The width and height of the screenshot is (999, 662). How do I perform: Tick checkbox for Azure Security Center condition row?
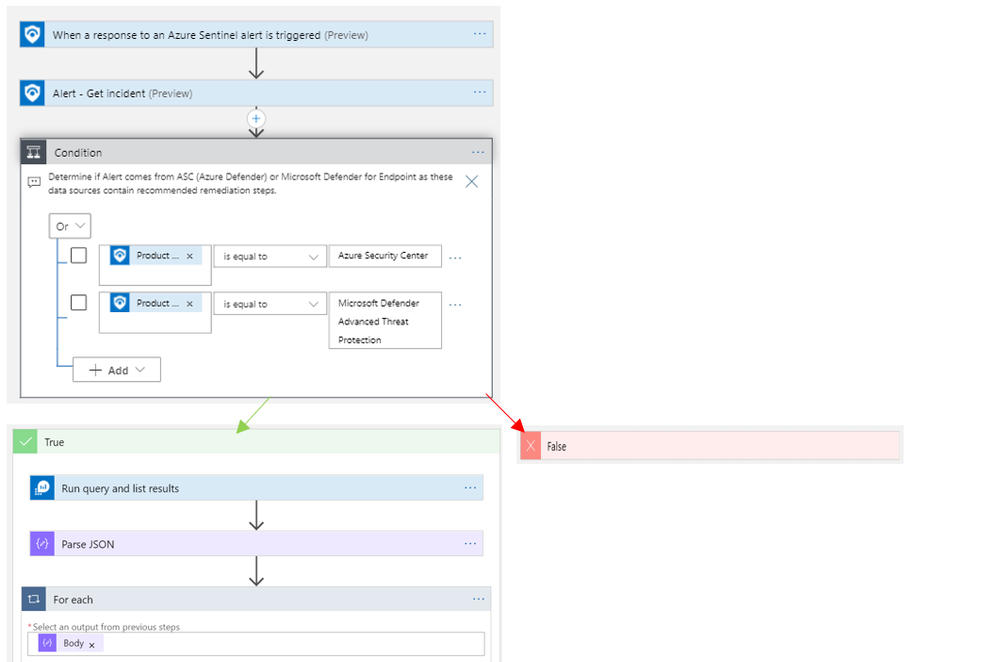tap(78, 255)
